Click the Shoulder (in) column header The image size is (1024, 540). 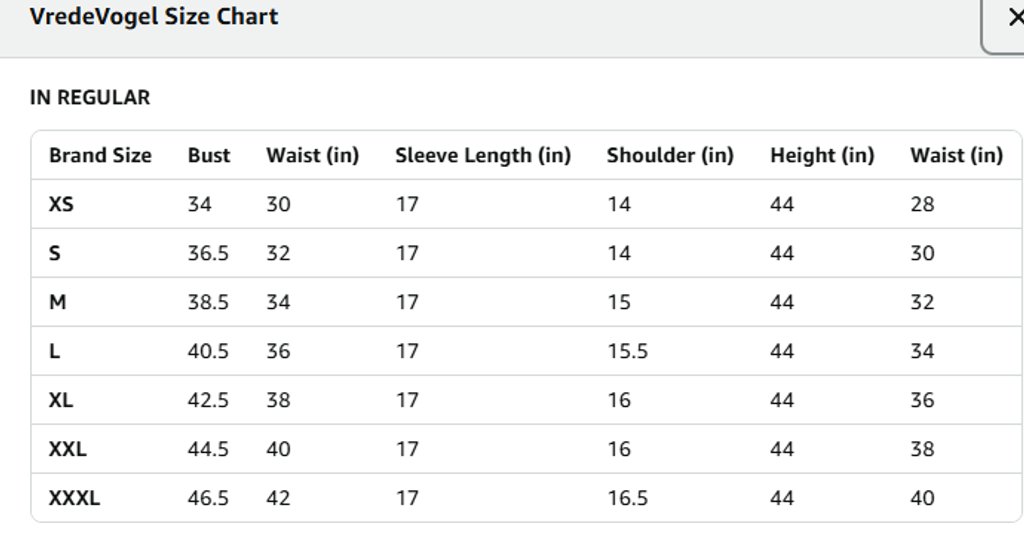click(x=670, y=155)
